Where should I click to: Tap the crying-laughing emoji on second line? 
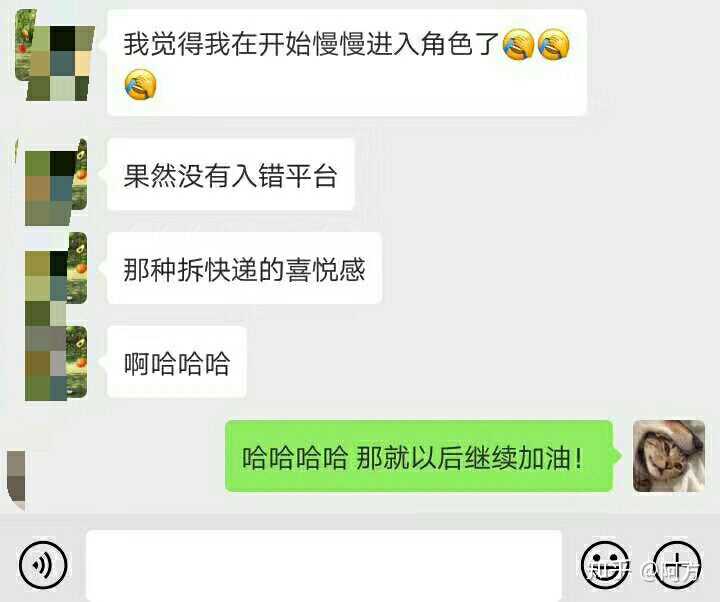(141, 84)
